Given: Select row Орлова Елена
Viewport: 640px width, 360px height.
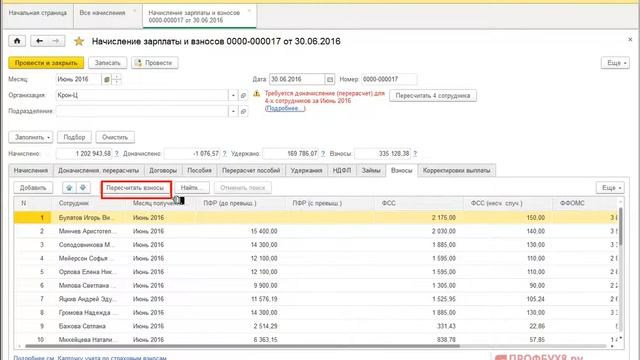Looking at the screenshot, I should (316, 272).
